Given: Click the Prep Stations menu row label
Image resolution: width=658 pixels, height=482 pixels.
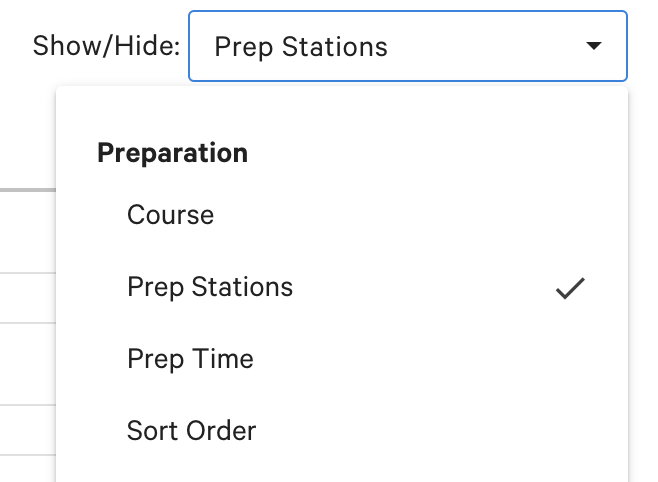Looking at the screenshot, I should (x=210, y=287).
